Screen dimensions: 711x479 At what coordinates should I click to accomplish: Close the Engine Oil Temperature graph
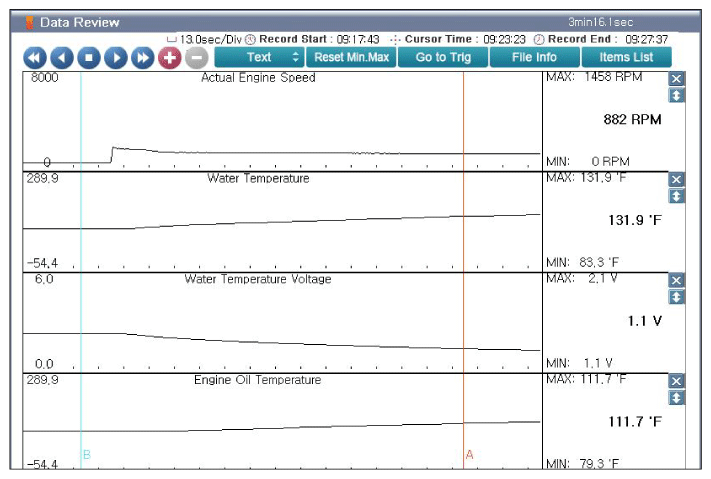point(677,382)
